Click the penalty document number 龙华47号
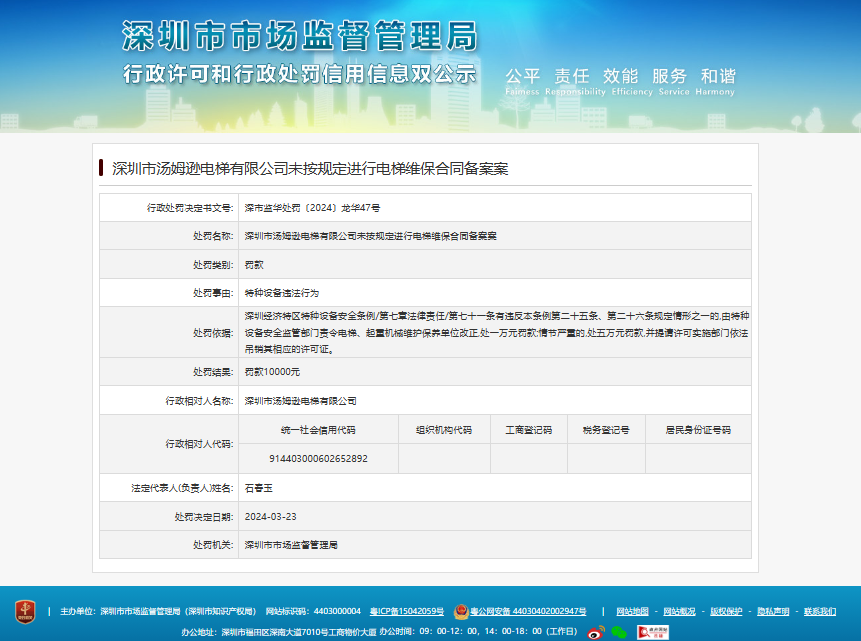The height and width of the screenshot is (641, 861). pos(312,208)
